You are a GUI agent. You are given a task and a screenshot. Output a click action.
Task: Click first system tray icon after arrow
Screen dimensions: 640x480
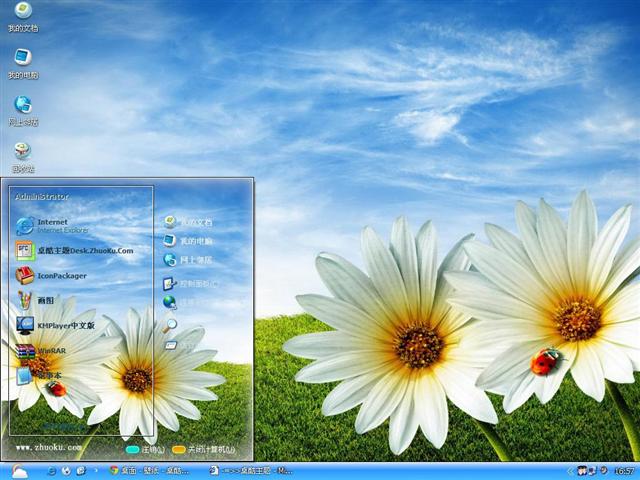pyautogui.click(x=582, y=471)
